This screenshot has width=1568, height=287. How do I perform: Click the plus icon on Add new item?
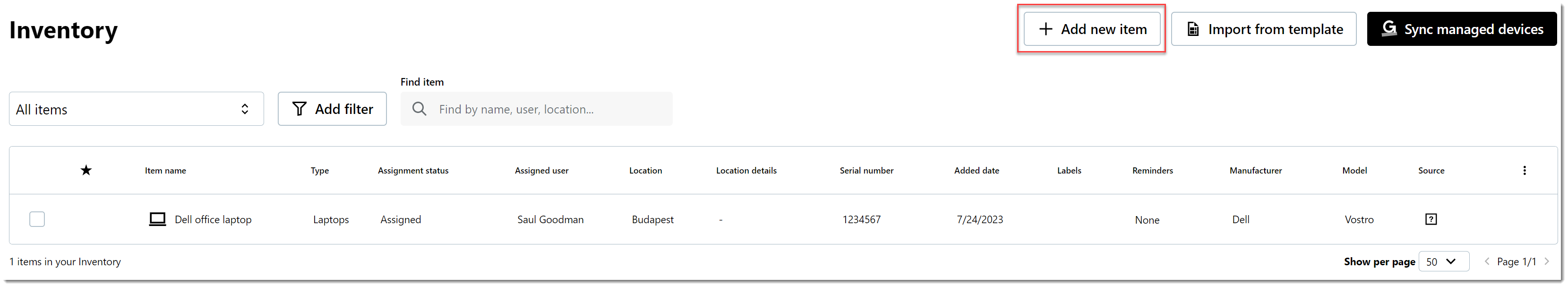(1046, 29)
